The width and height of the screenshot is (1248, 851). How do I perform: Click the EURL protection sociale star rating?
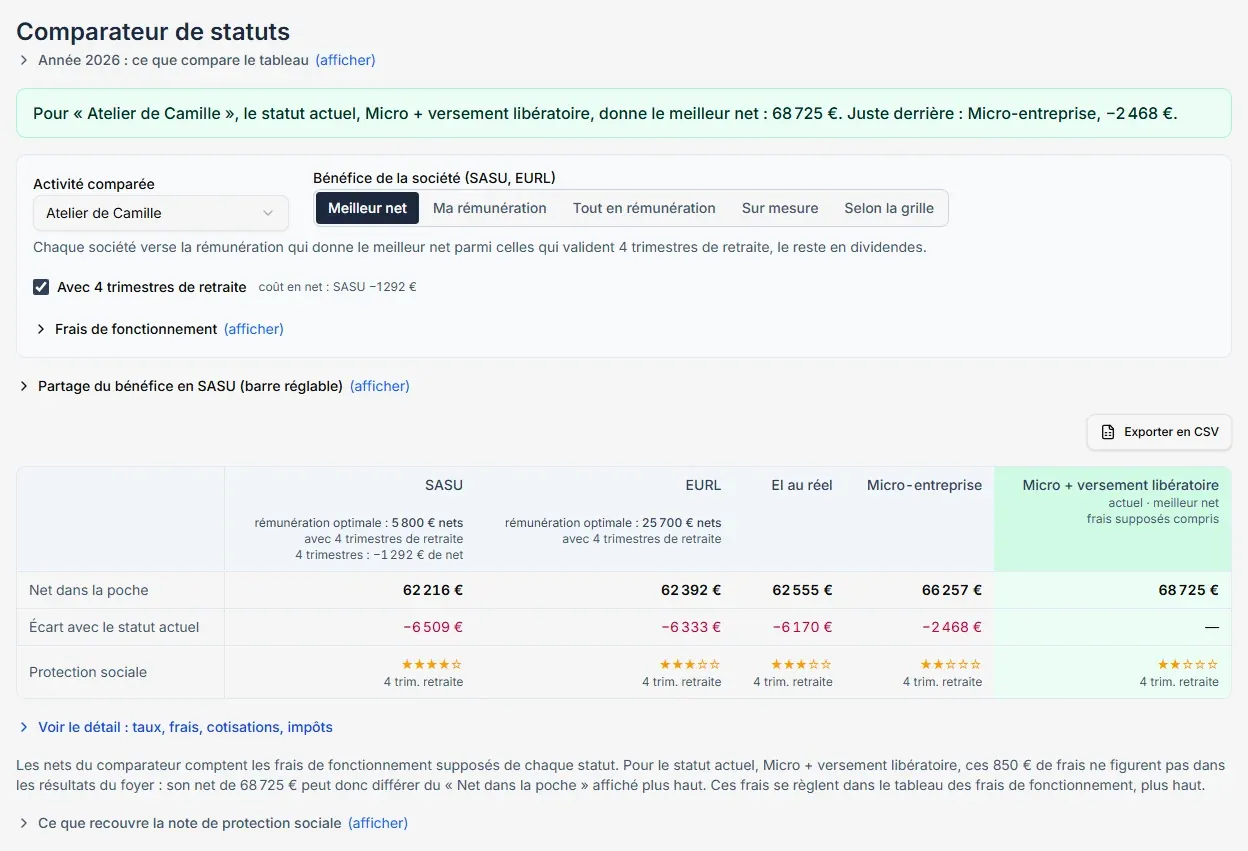point(690,664)
